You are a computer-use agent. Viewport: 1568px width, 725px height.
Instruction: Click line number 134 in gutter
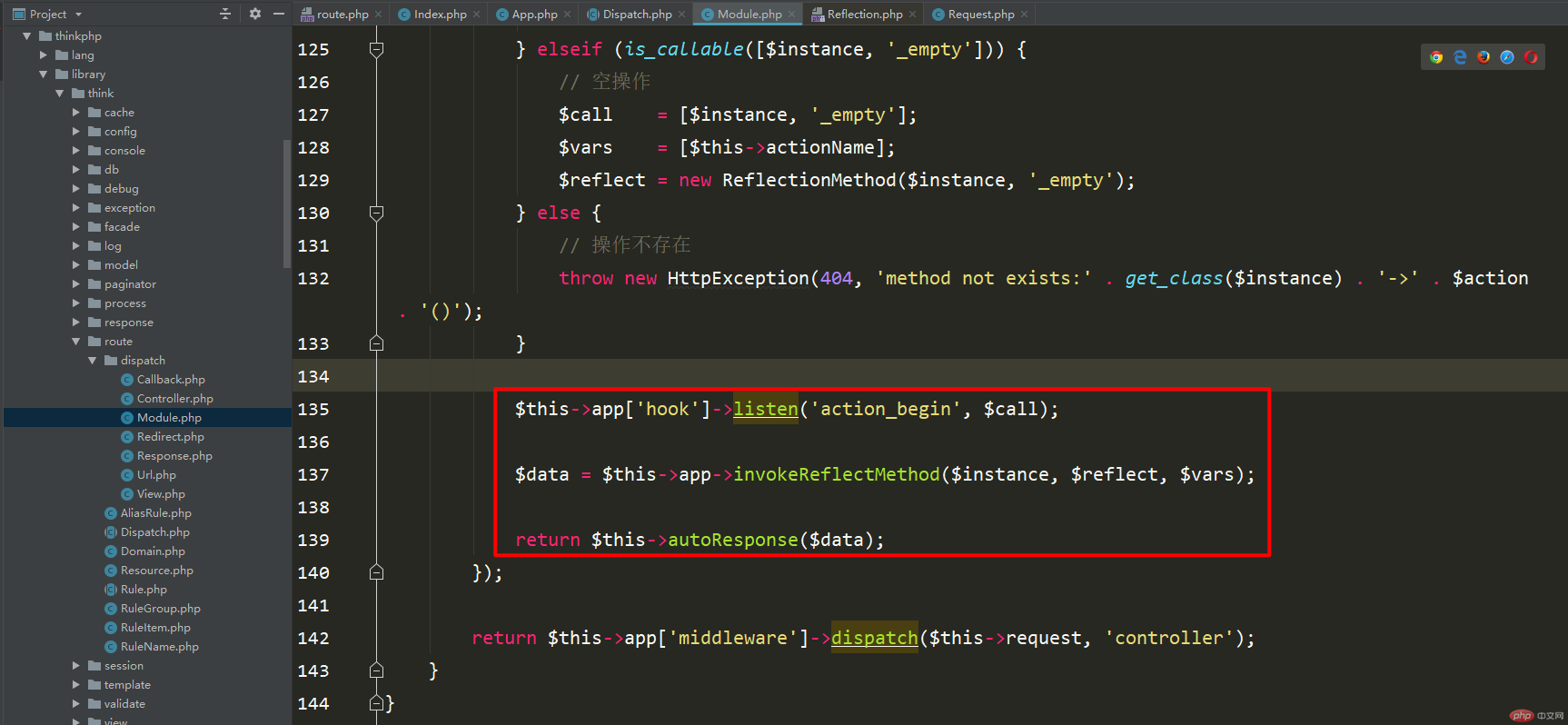(x=313, y=376)
